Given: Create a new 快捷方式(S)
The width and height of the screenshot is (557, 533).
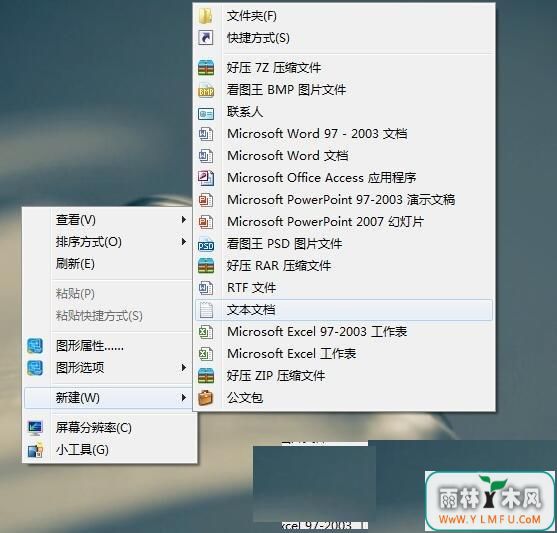Looking at the screenshot, I should [x=344, y=38].
